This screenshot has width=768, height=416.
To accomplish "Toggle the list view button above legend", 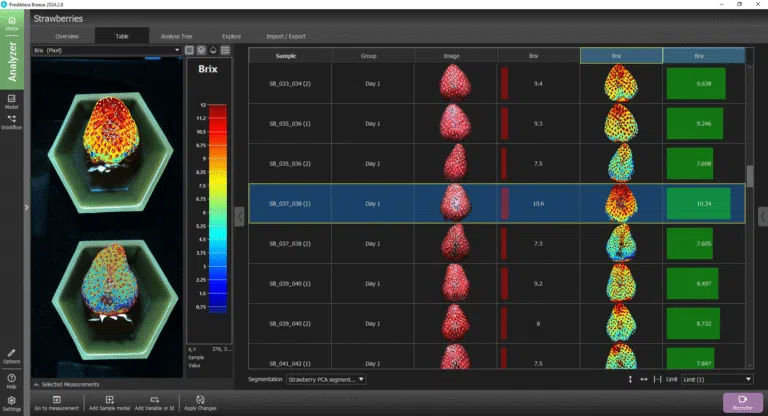I will pos(225,50).
